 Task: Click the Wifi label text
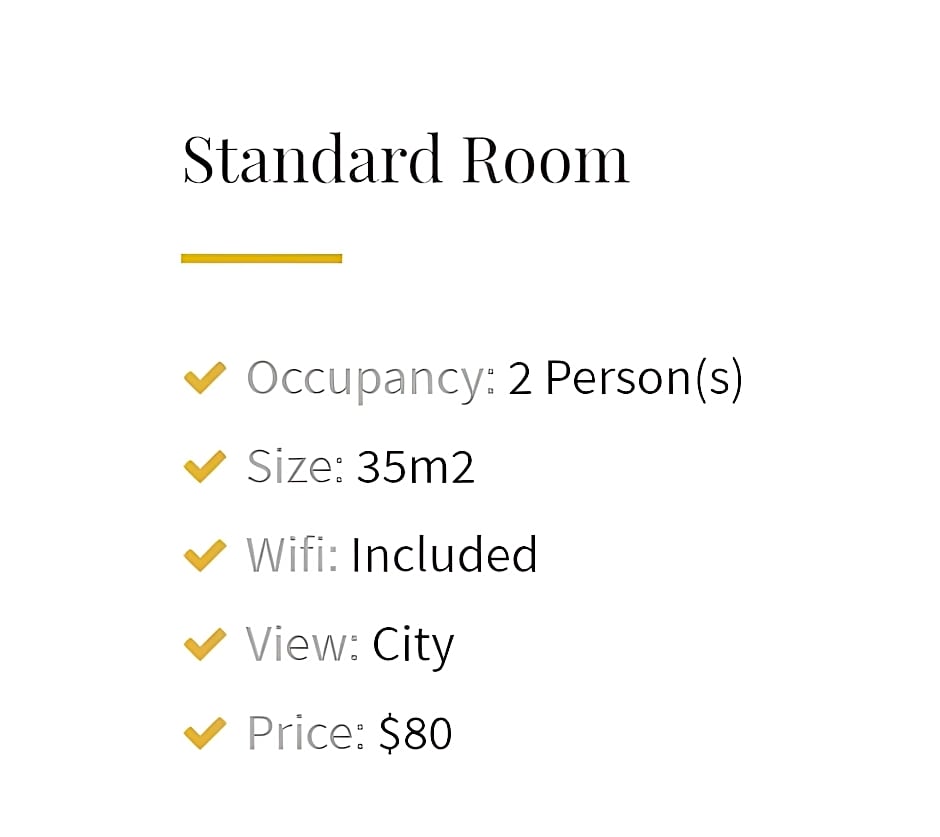click(x=292, y=555)
